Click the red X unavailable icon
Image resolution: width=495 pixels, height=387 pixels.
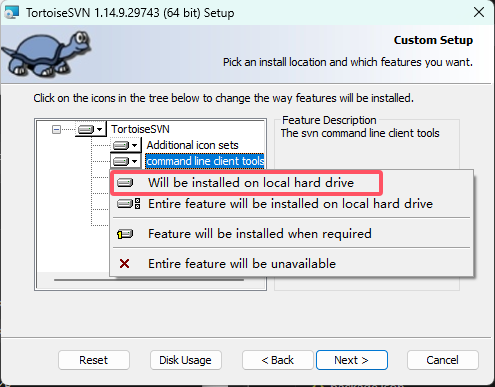click(124, 264)
